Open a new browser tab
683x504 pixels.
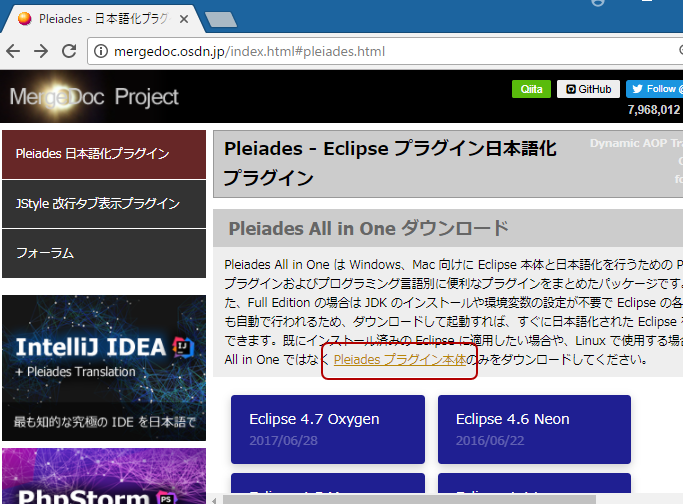[x=220, y=20]
